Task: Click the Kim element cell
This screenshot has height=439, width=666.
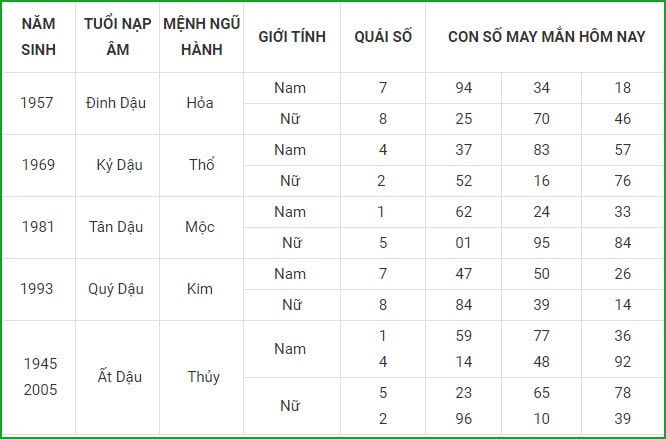Action: point(200,289)
